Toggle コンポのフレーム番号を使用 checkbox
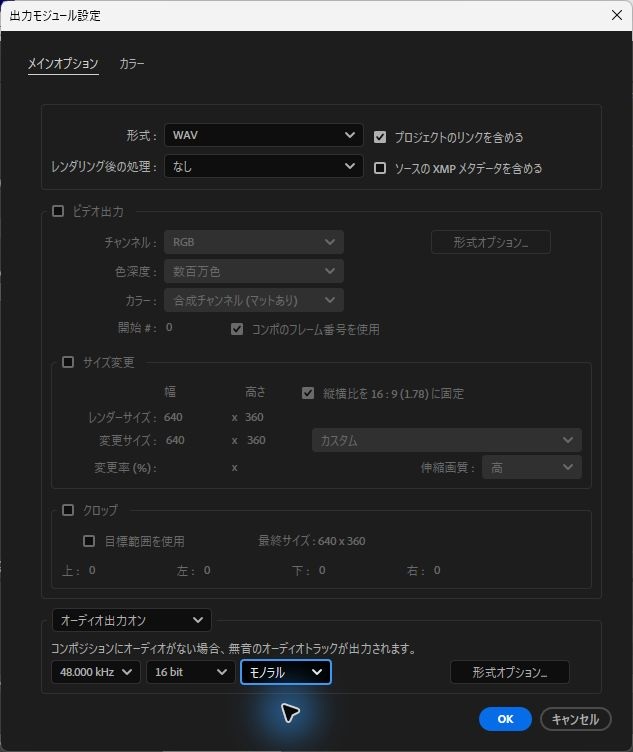This screenshot has height=752, width=633. point(237,329)
